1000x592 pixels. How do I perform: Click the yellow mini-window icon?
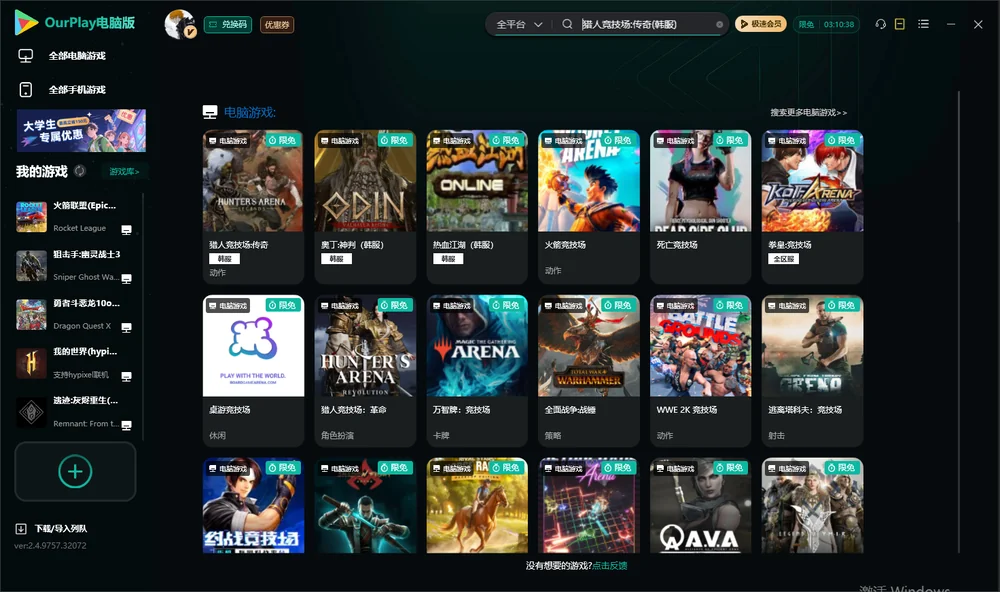tap(900, 24)
